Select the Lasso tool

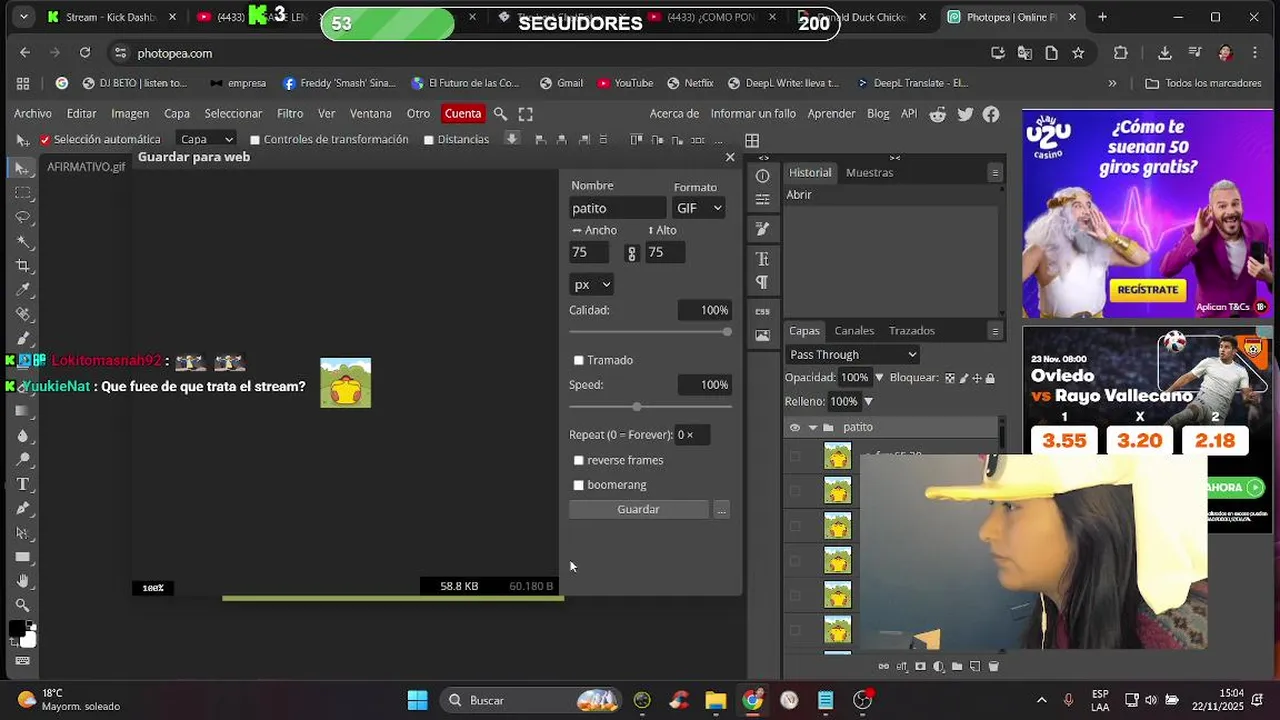[23, 217]
